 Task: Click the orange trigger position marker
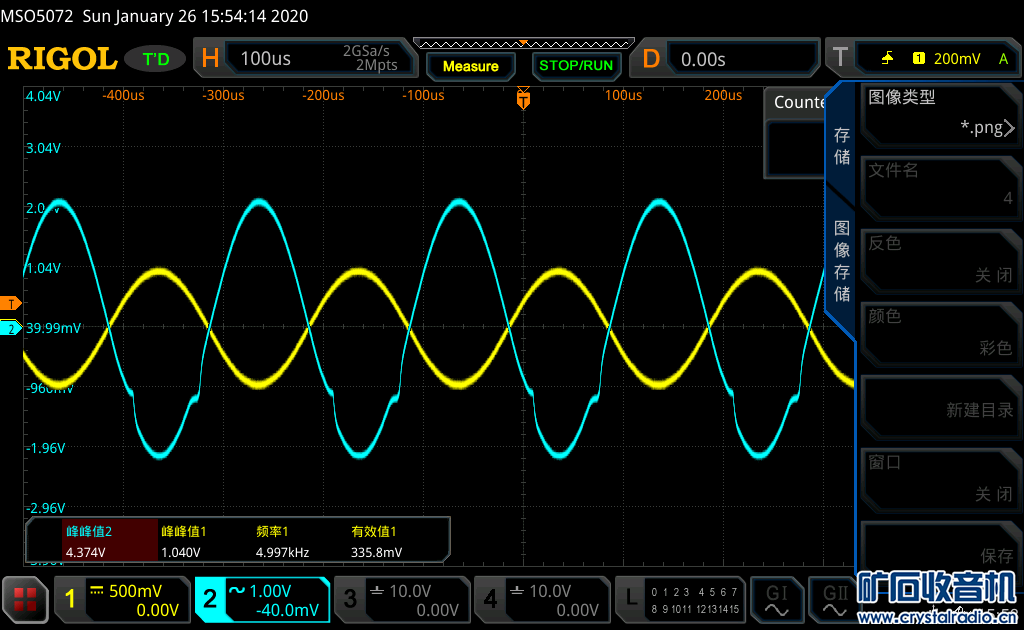[x=522, y=99]
